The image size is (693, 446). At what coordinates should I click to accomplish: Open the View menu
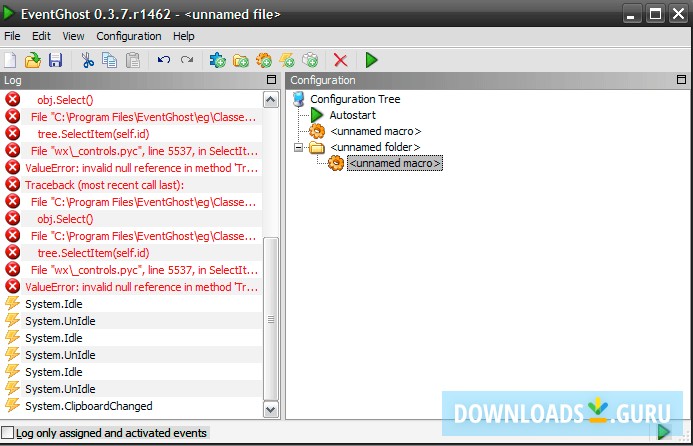pyautogui.click(x=73, y=36)
